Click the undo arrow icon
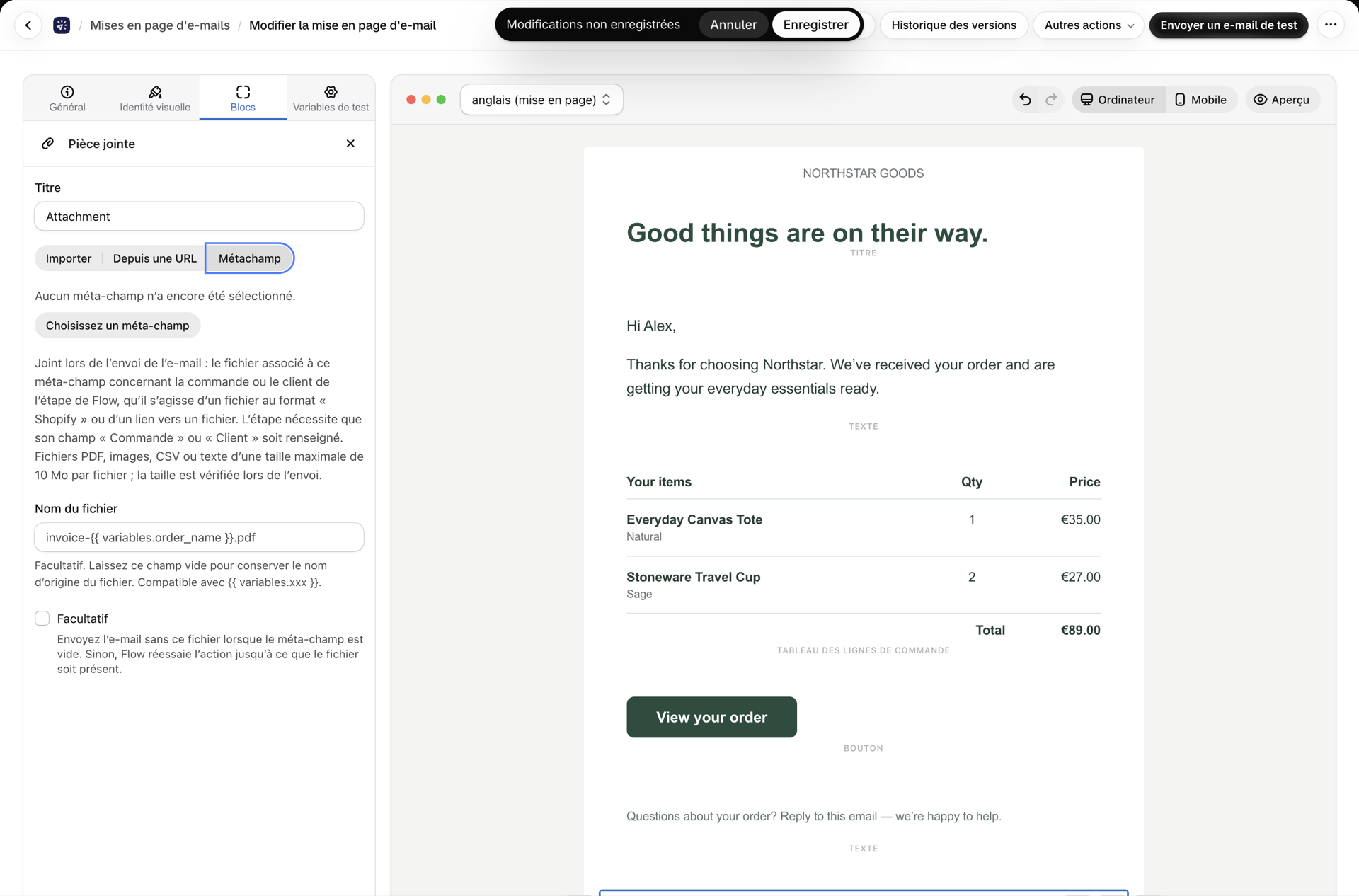Viewport: 1359px width, 896px height. [x=1025, y=100]
